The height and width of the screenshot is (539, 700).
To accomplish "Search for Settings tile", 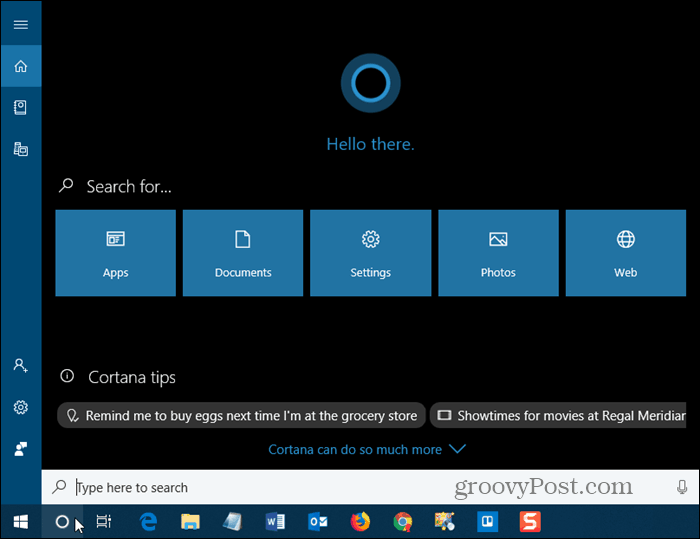I will click(x=371, y=253).
